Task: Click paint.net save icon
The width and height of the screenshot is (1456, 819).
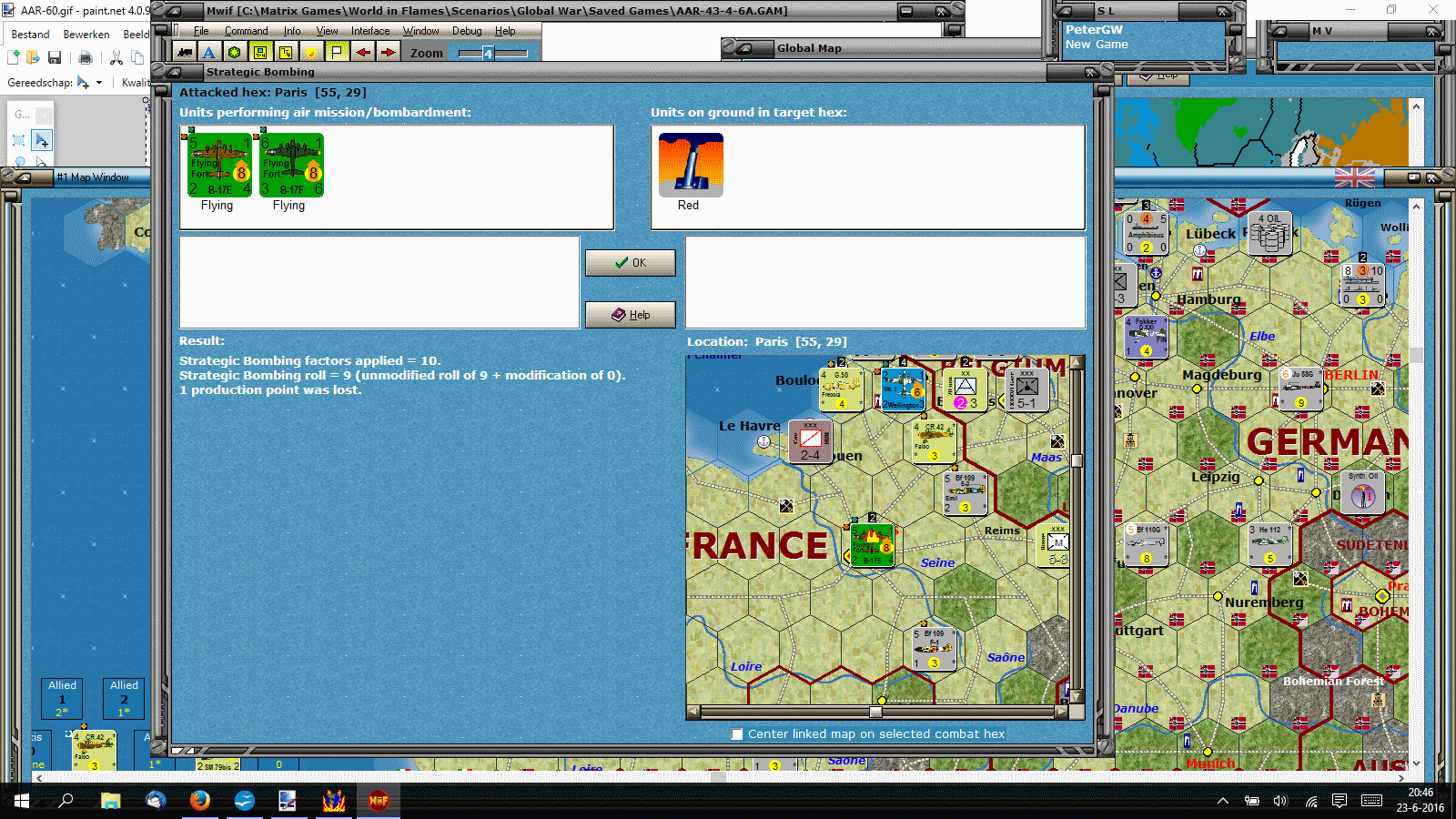Action: click(55, 57)
